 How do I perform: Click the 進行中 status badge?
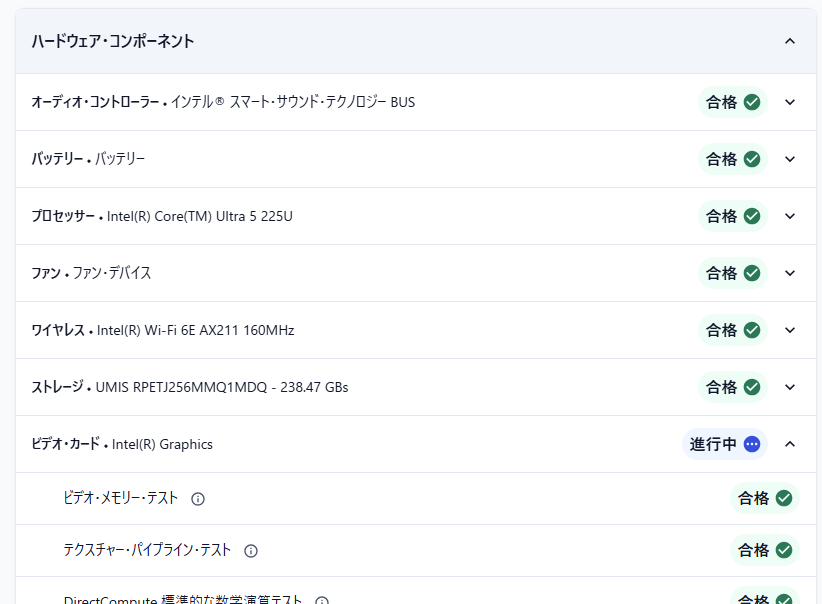pos(724,444)
